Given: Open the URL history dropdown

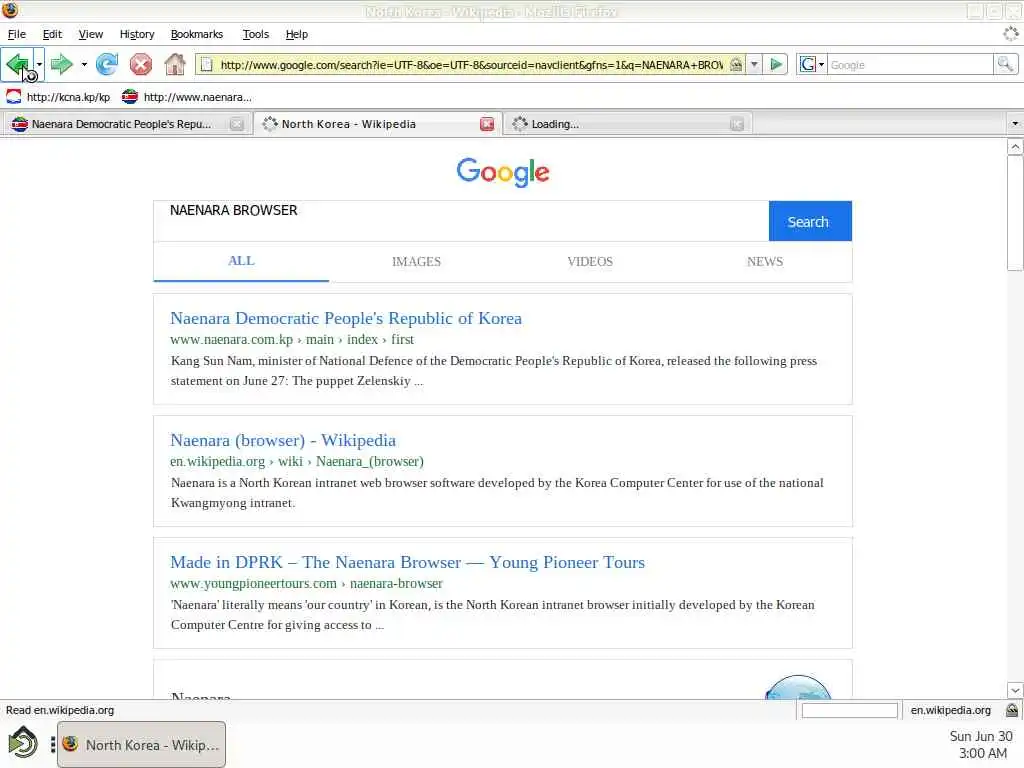Looking at the screenshot, I should tap(754, 65).
